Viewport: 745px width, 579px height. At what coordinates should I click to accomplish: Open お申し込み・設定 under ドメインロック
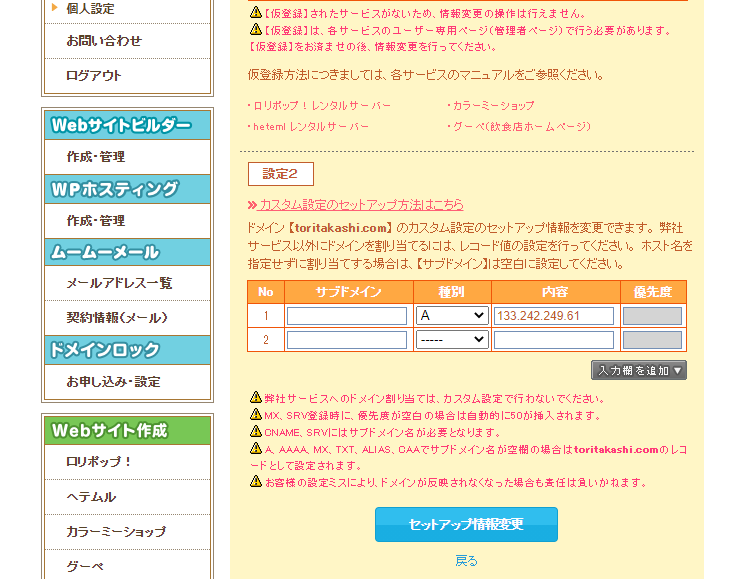pyautogui.click(x=114, y=382)
